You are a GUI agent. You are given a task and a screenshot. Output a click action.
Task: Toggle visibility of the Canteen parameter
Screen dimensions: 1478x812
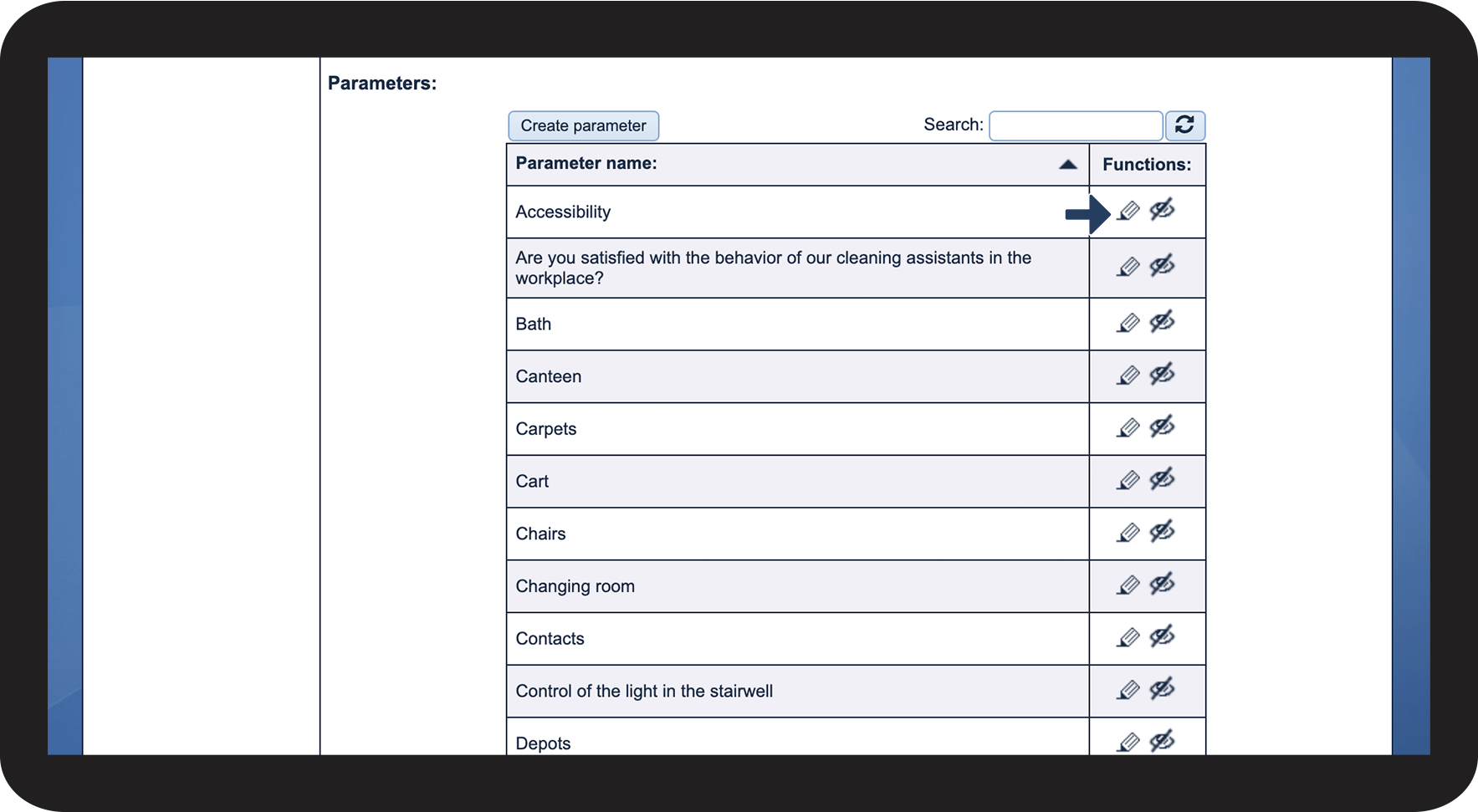click(1162, 375)
